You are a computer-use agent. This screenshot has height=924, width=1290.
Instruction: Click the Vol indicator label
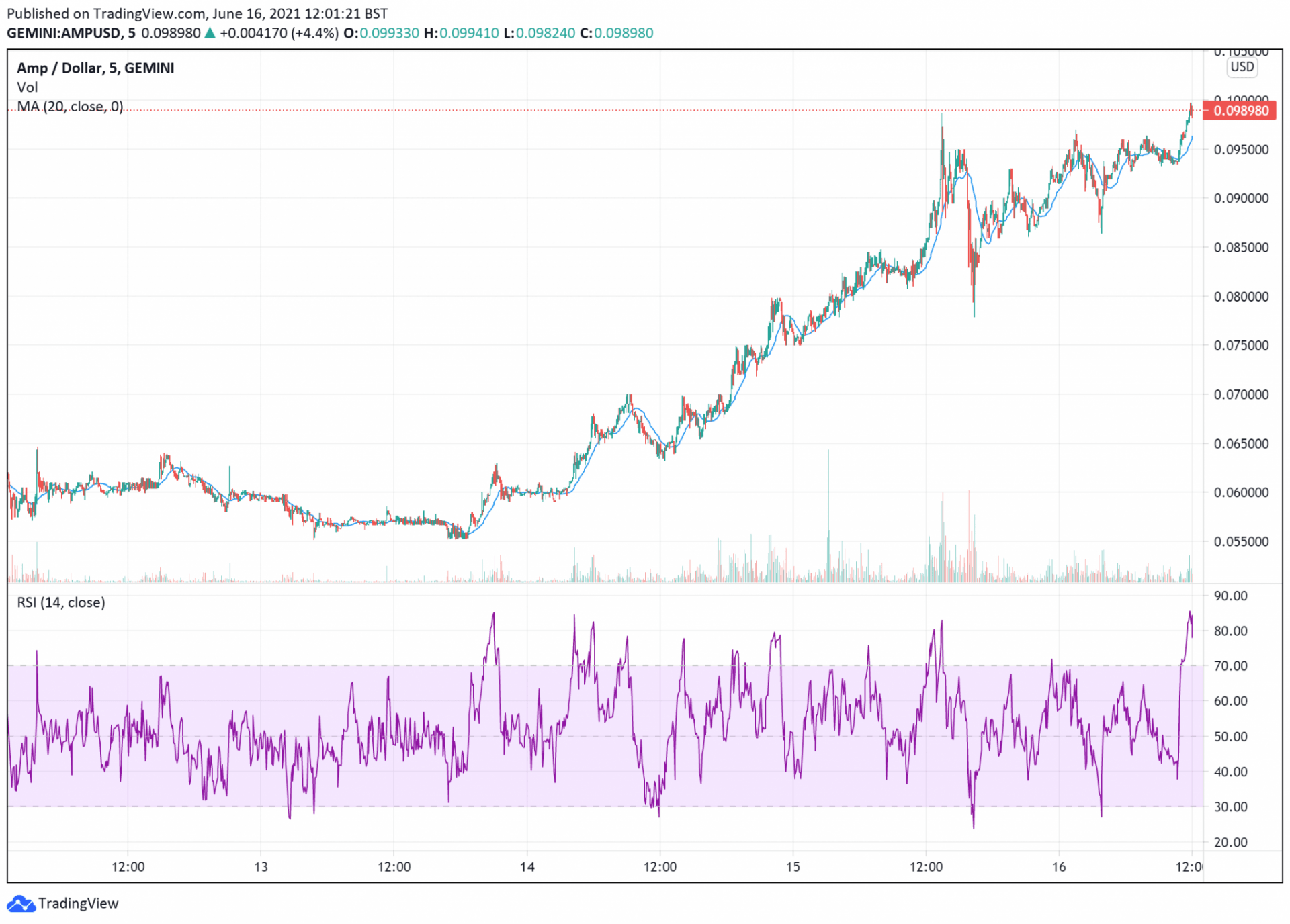click(x=28, y=87)
